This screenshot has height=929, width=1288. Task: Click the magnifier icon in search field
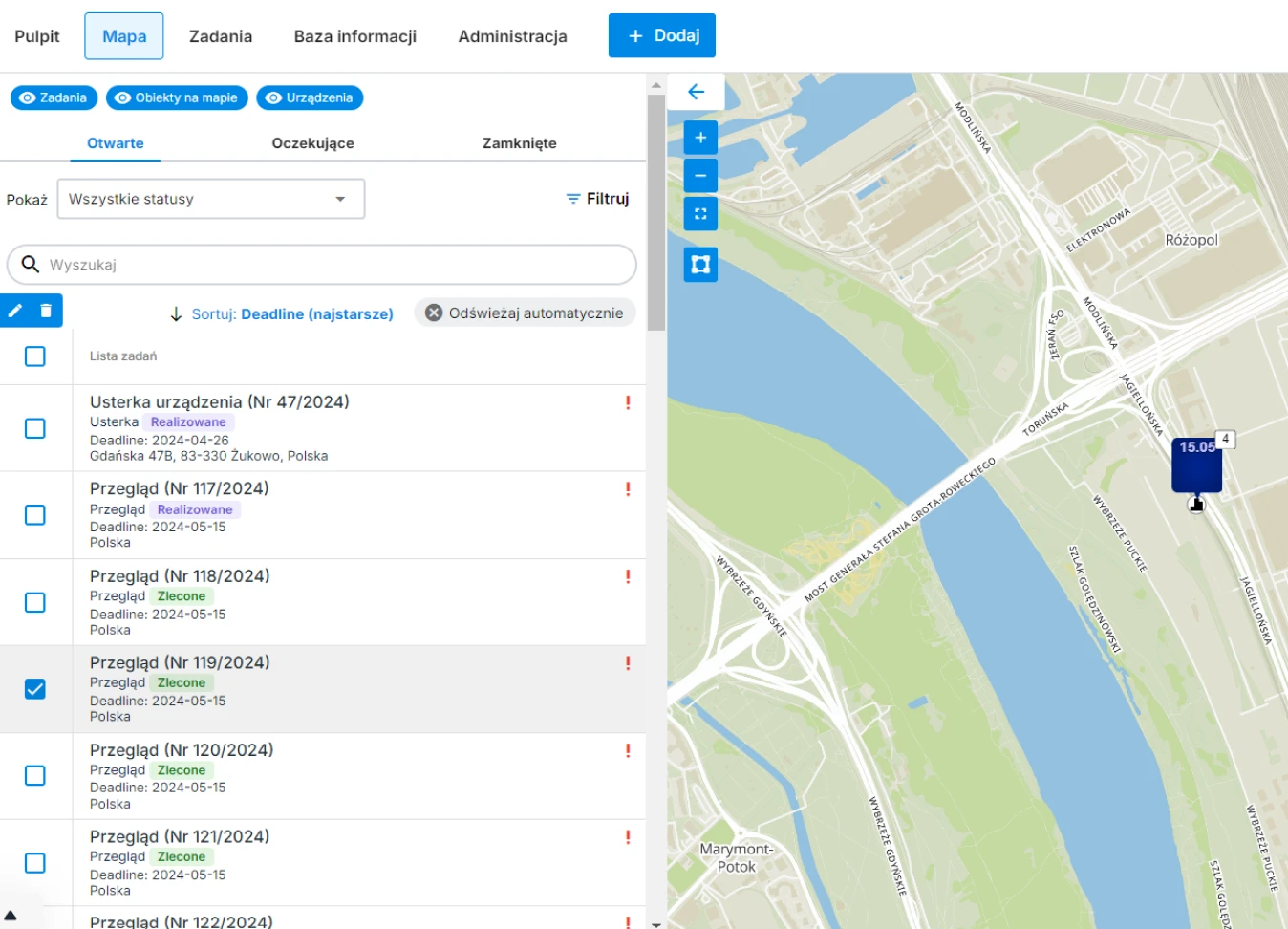(31, 264)
